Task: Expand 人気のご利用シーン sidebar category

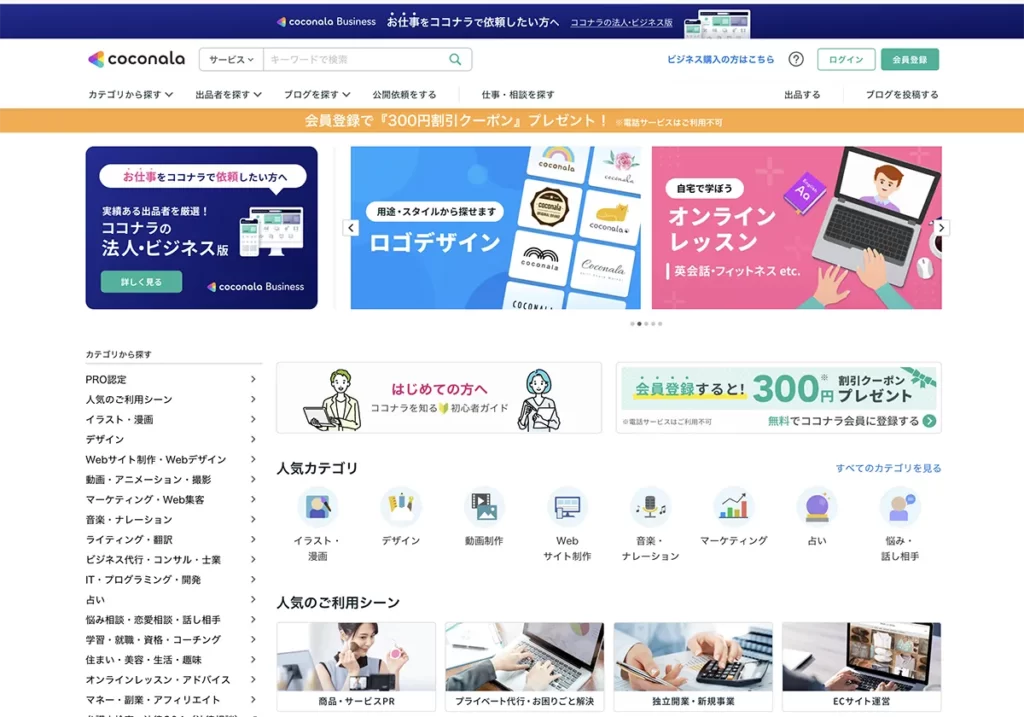Action: pyautogui.click(x=171, y=400)
